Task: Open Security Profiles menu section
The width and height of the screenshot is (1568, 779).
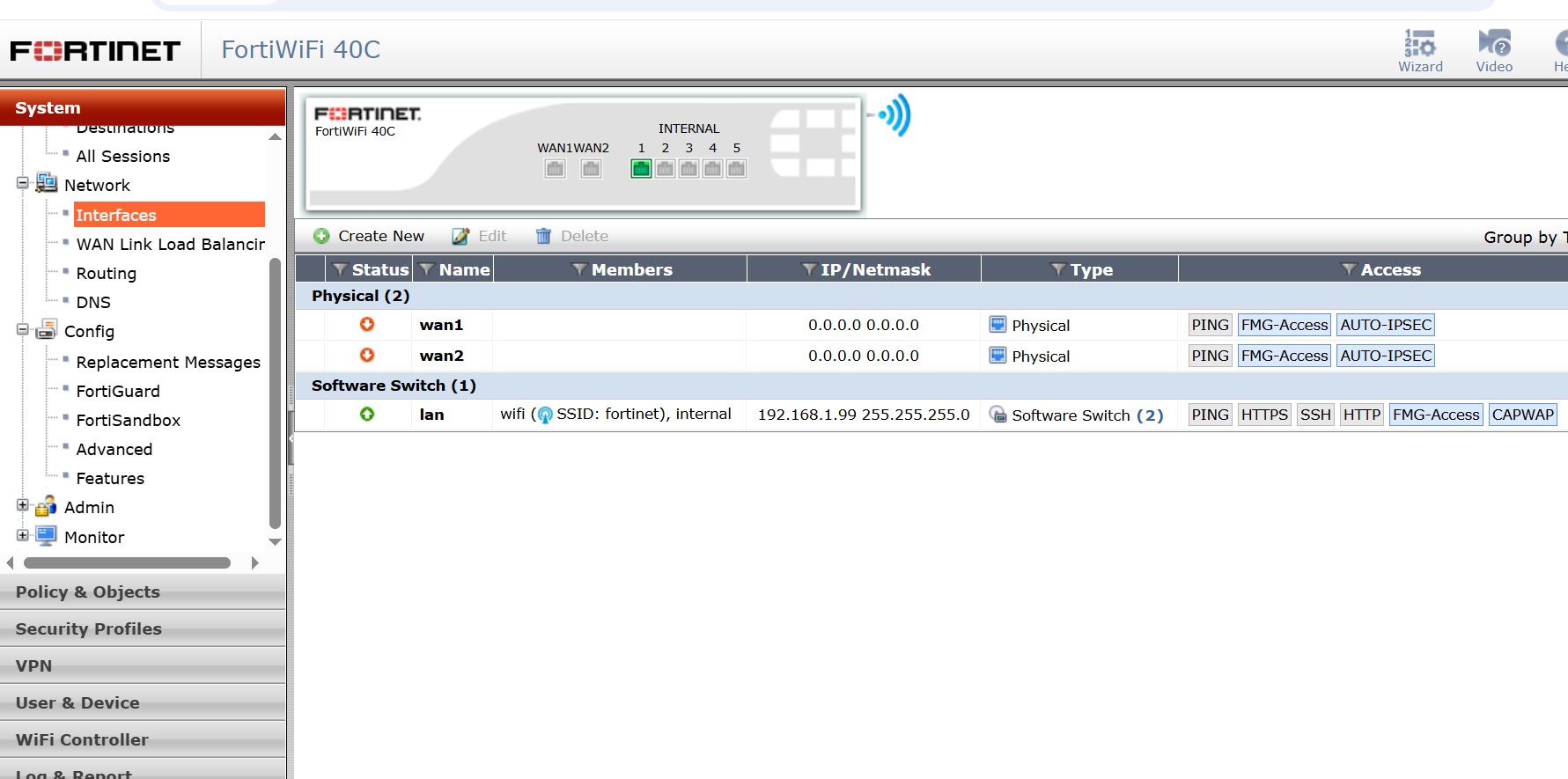Action: pos(143,628)
